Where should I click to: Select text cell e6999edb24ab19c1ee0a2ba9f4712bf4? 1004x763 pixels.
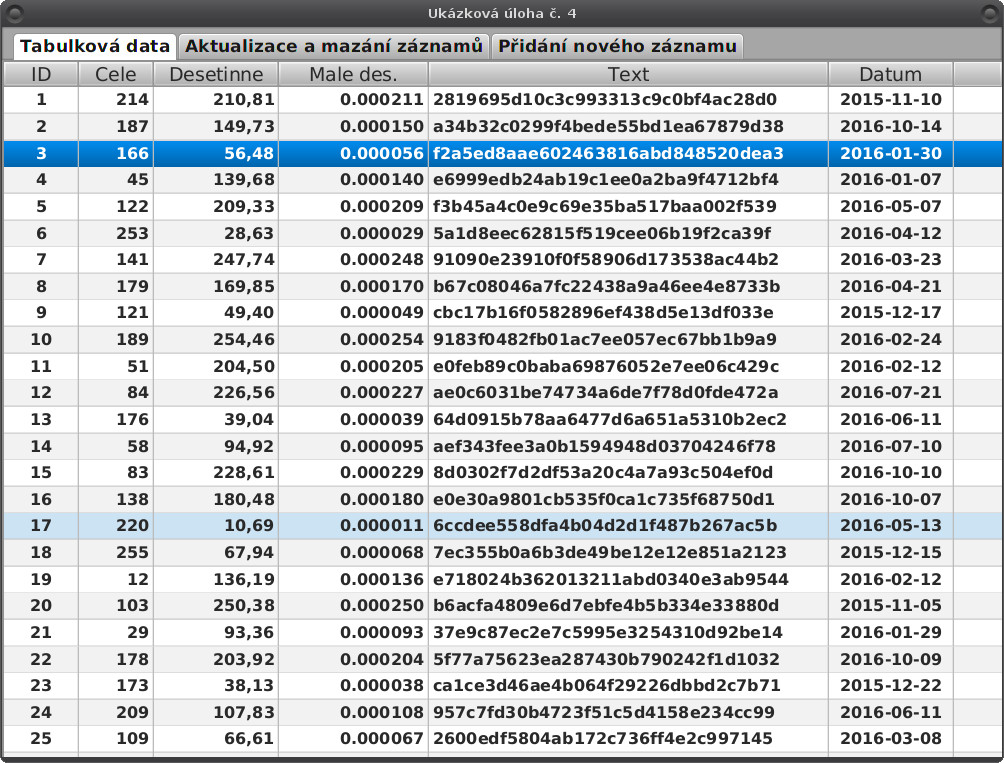(x=628, y=179)
